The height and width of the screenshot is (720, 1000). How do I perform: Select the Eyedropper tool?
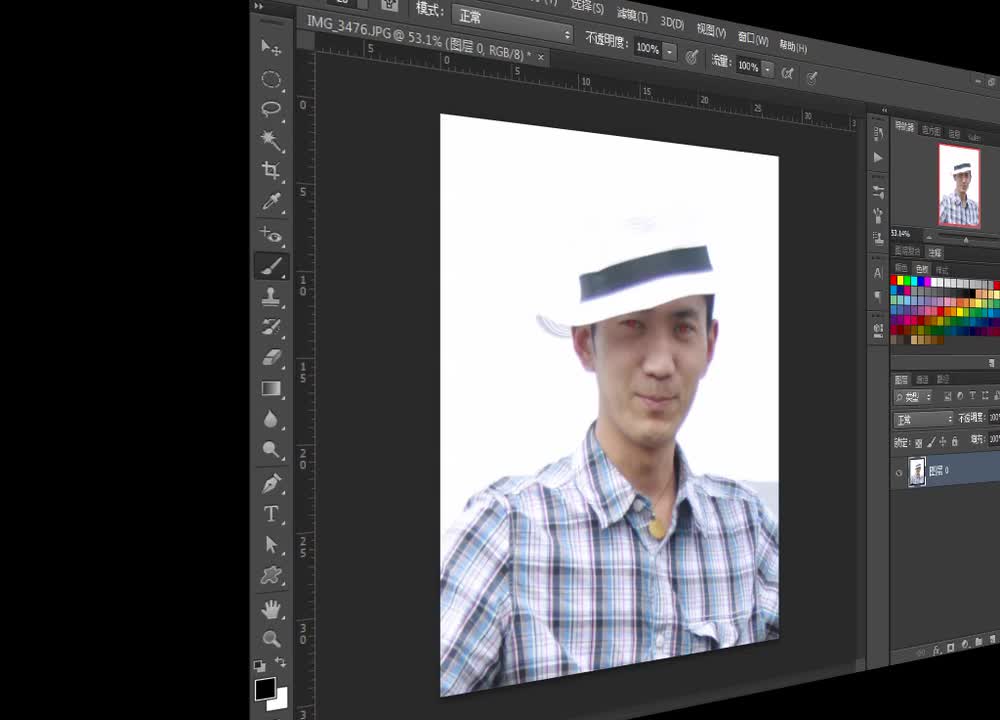pos(271,202)
